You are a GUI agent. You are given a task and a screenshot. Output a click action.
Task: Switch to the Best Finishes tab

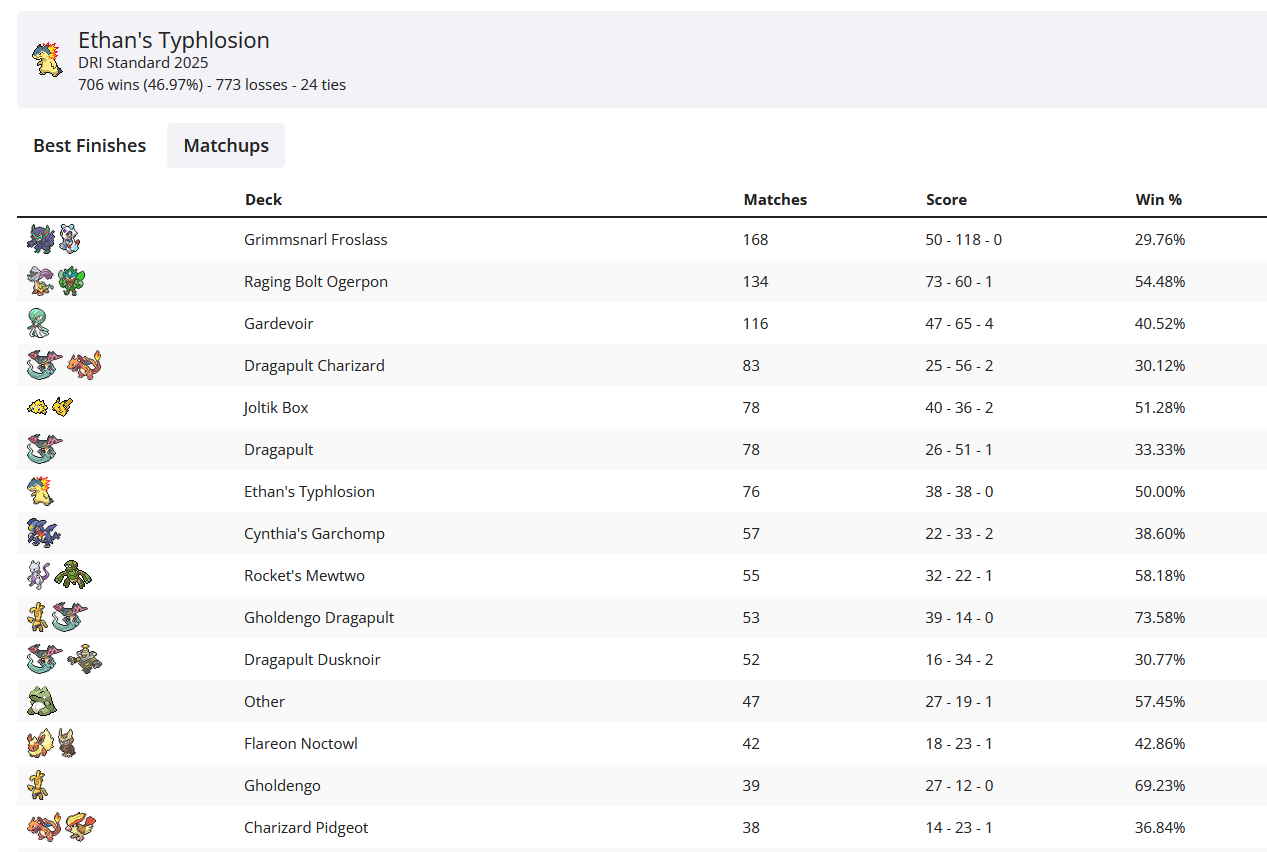click(x=90, y=146)
